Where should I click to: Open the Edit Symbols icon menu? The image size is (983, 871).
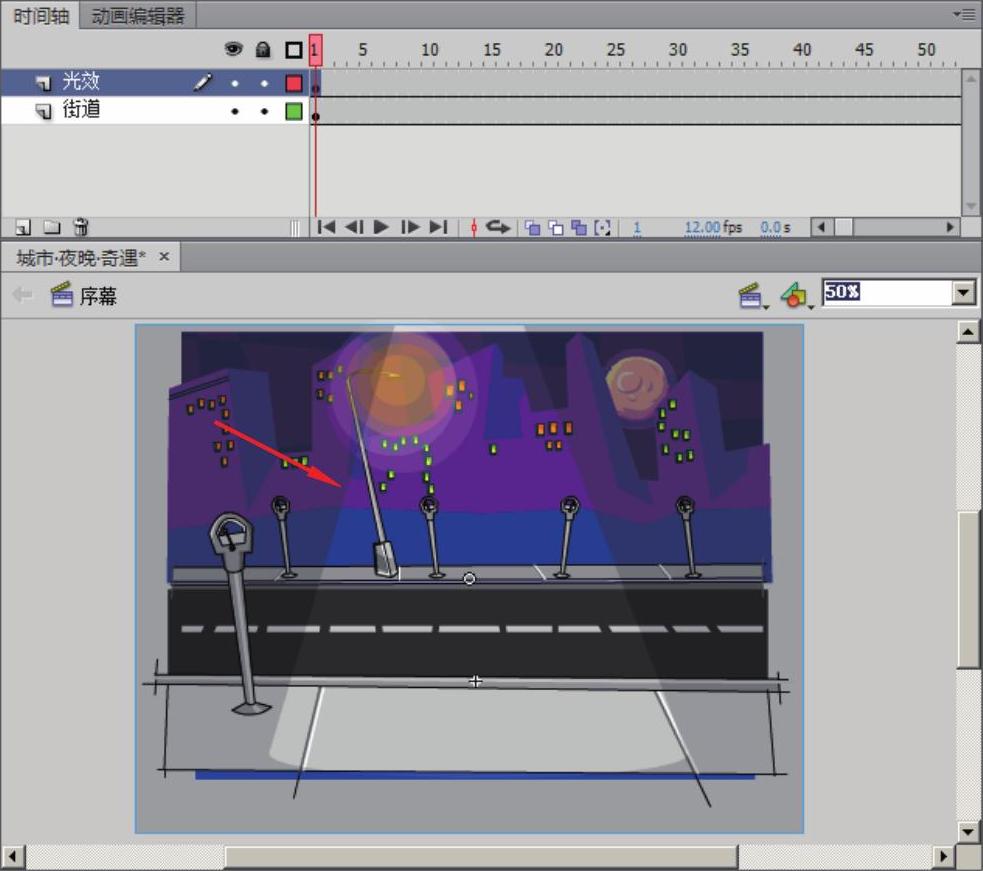tap(795, 295)
